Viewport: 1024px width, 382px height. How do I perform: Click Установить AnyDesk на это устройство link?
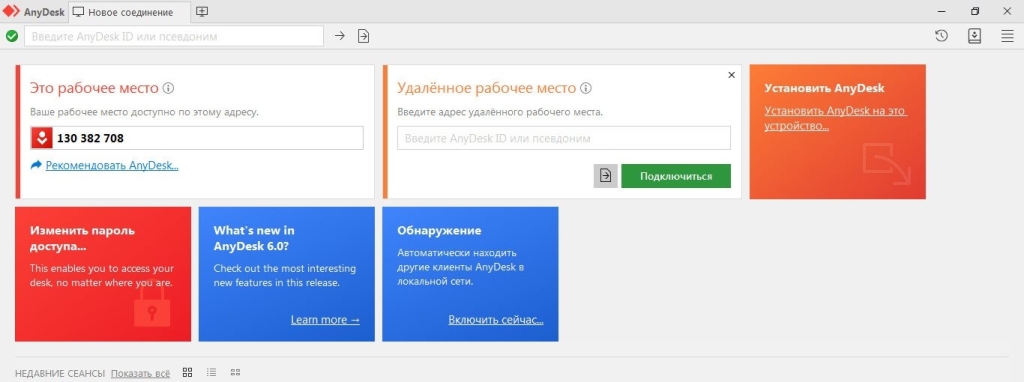point(836,118)
